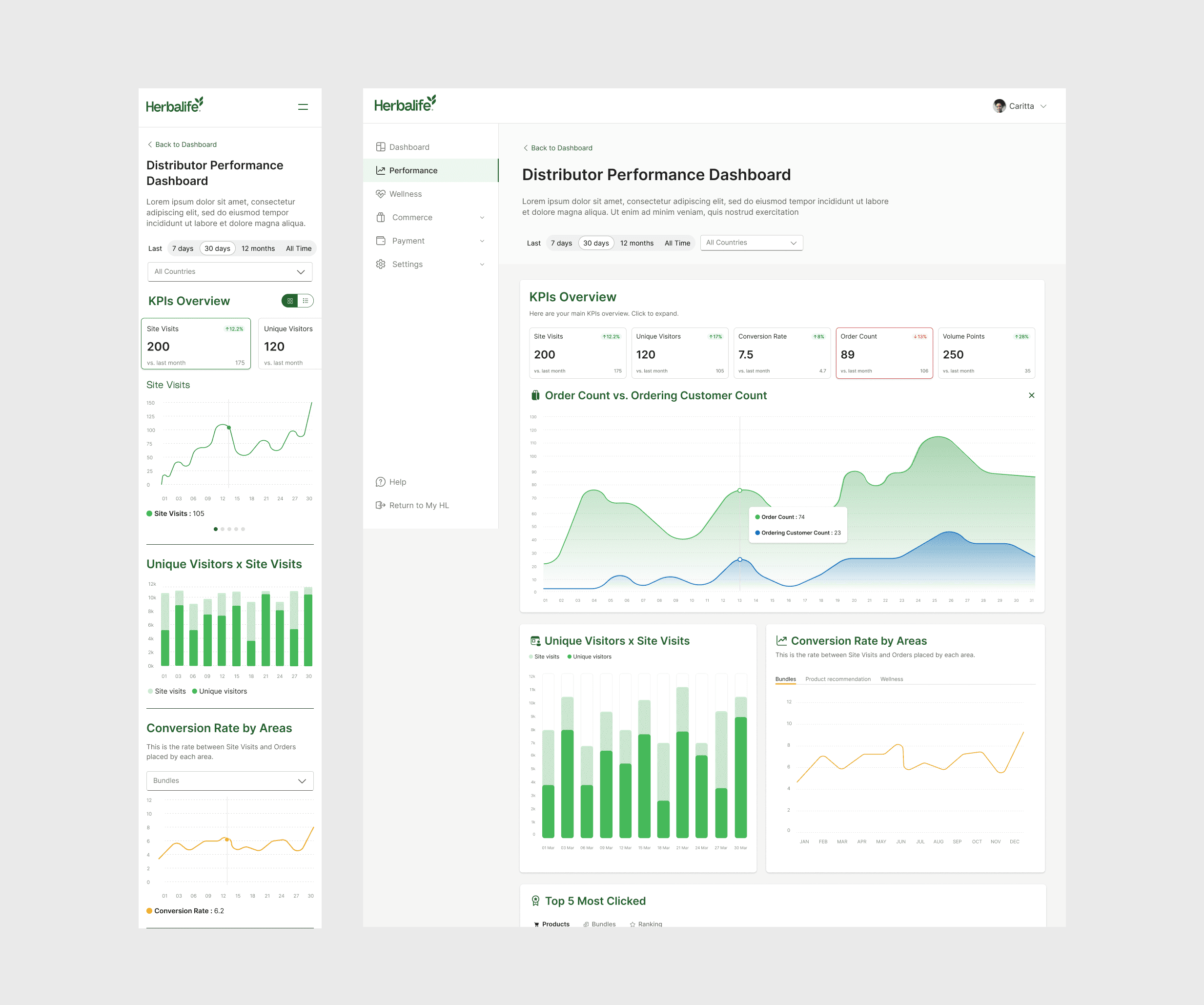Switch to the Product recommendation tab

coord(837,679)
